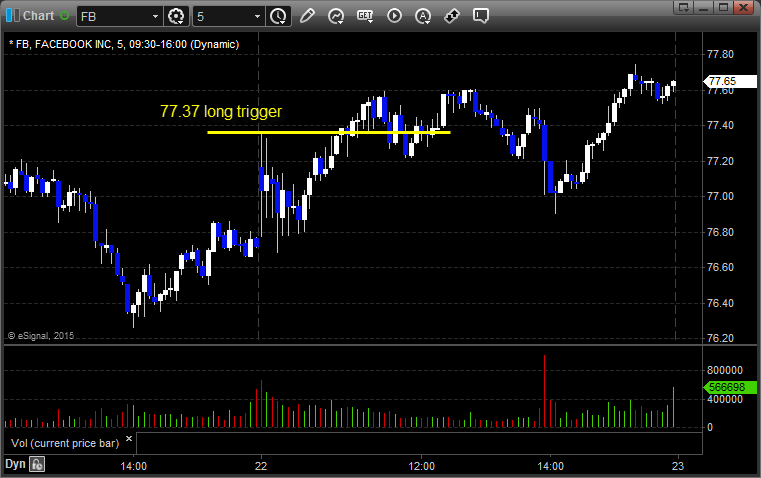Click the 22 date label on time axis
761x478 pixels.
261,466
